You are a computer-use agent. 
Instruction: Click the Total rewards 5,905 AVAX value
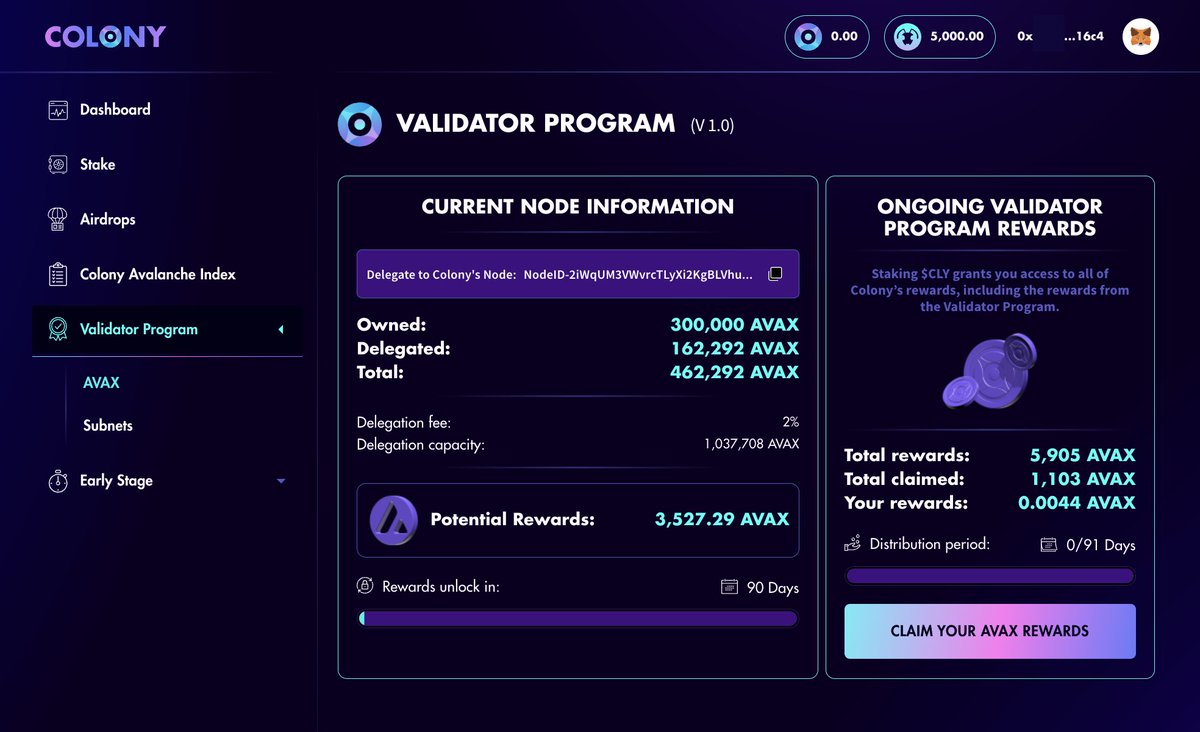point(1083,455)
